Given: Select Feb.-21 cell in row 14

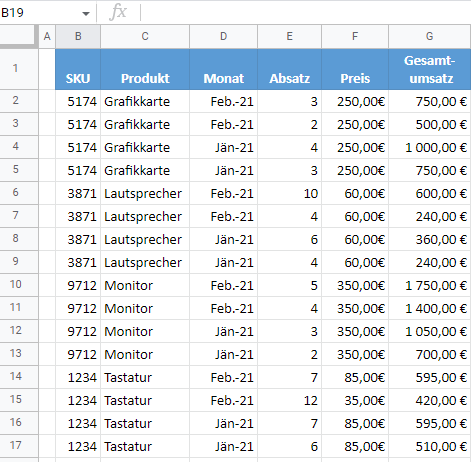Looking at the screenshot, I should [x=224, y=377].
